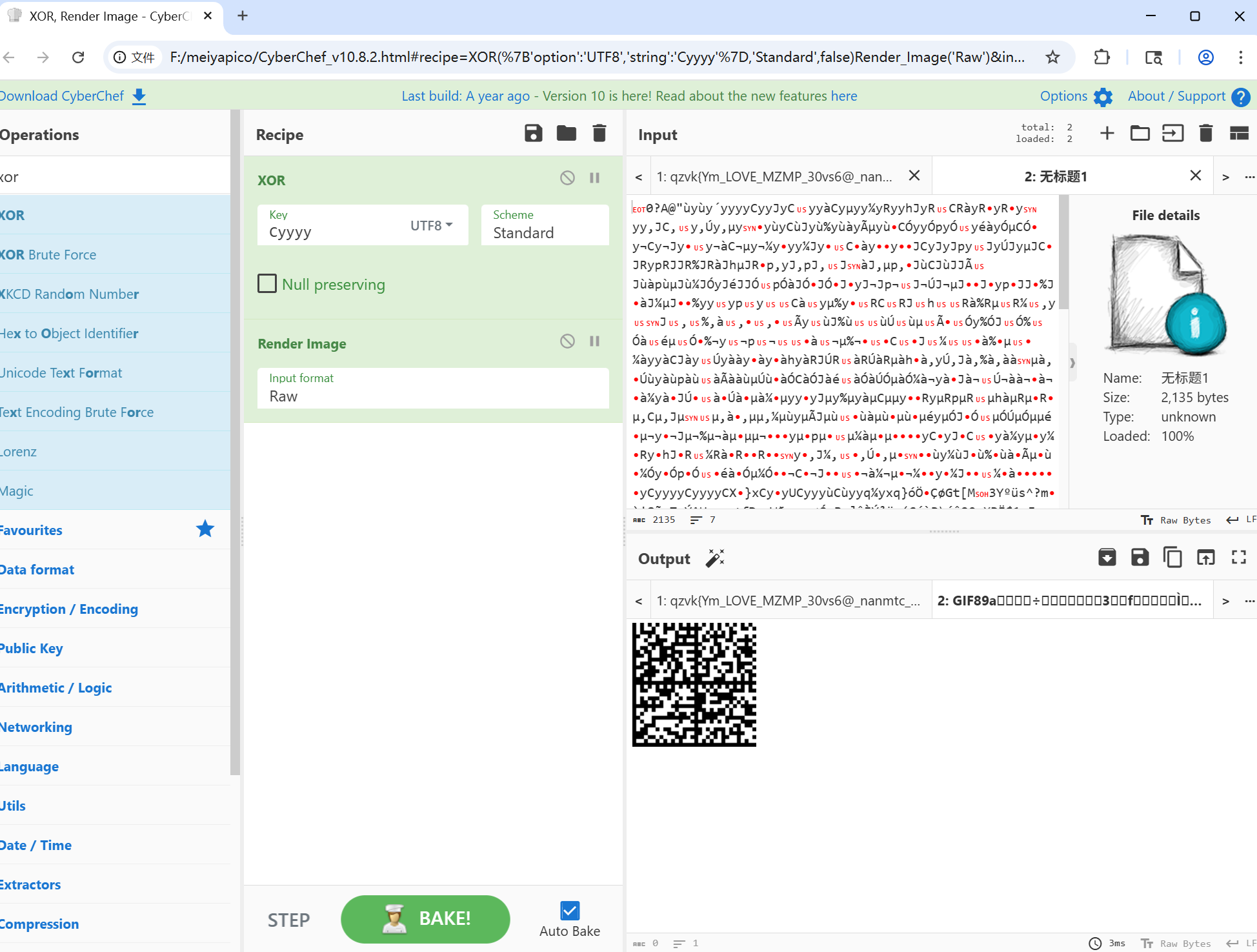Expand the Data format category

point(37,569)
